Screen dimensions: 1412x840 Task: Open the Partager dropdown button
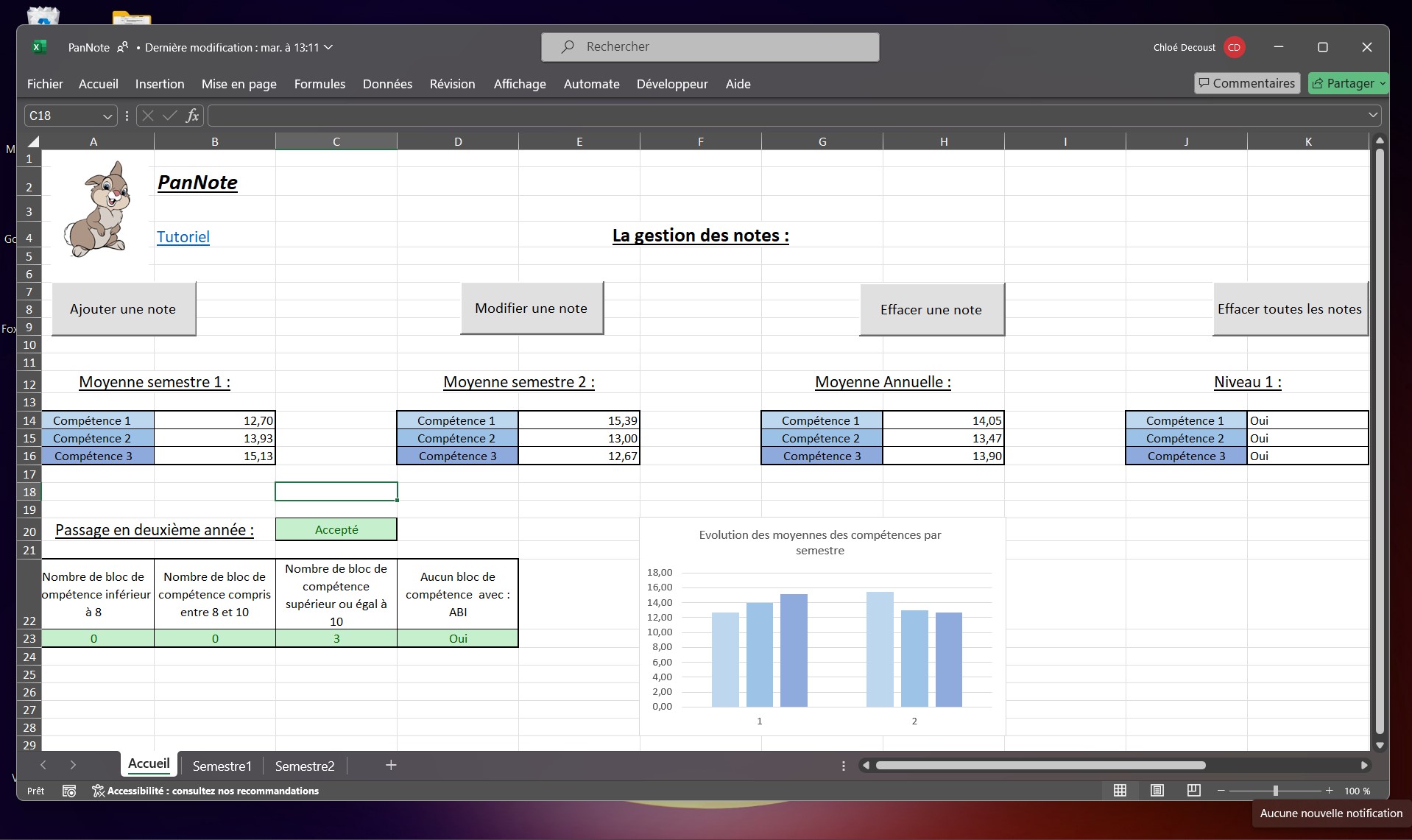[1382, 83]
